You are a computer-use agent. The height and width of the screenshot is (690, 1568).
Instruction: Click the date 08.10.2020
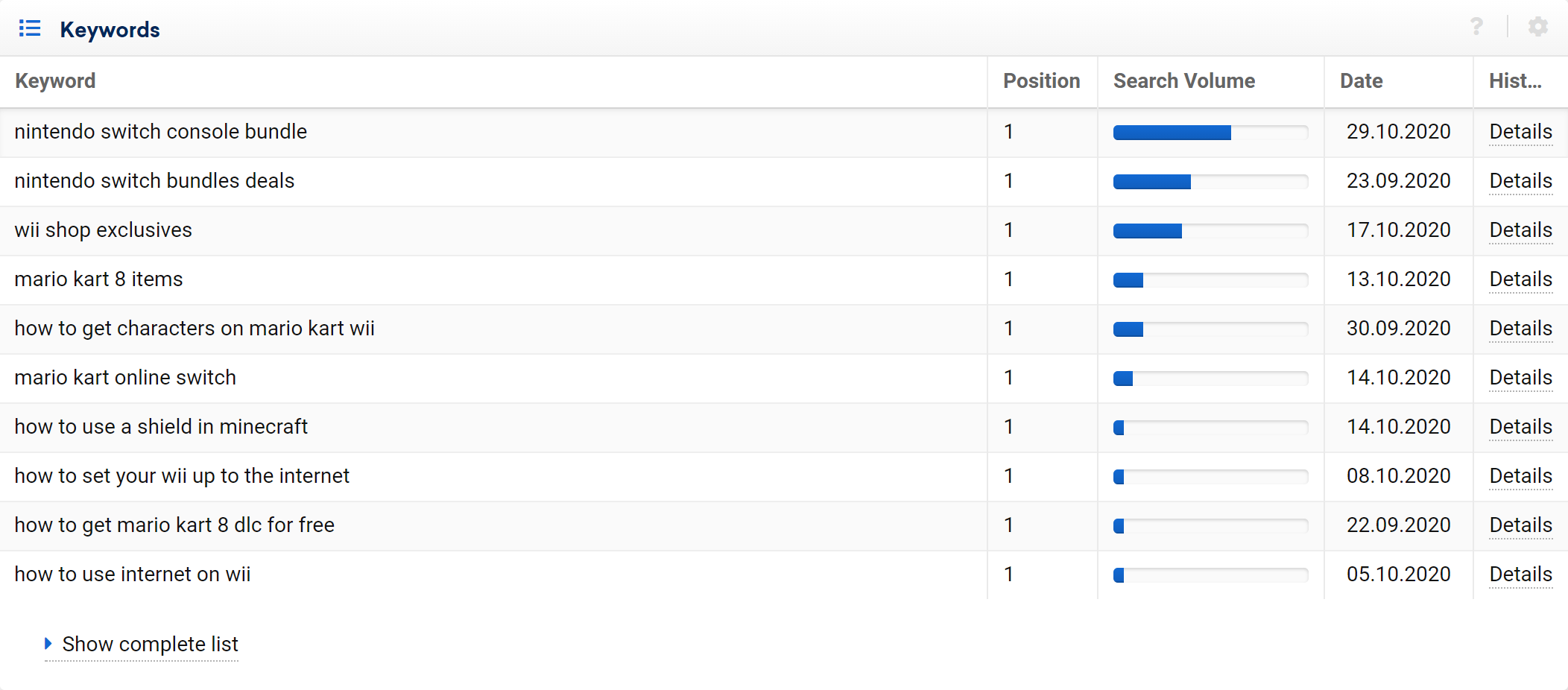[x=1398, y=476]
